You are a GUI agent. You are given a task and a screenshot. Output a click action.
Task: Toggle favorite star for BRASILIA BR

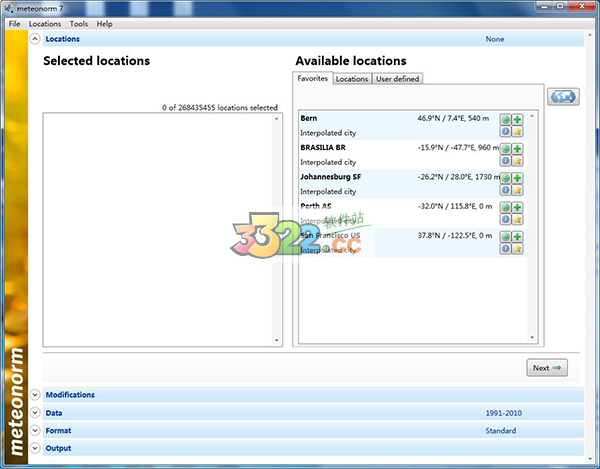[x=517, y=161]
